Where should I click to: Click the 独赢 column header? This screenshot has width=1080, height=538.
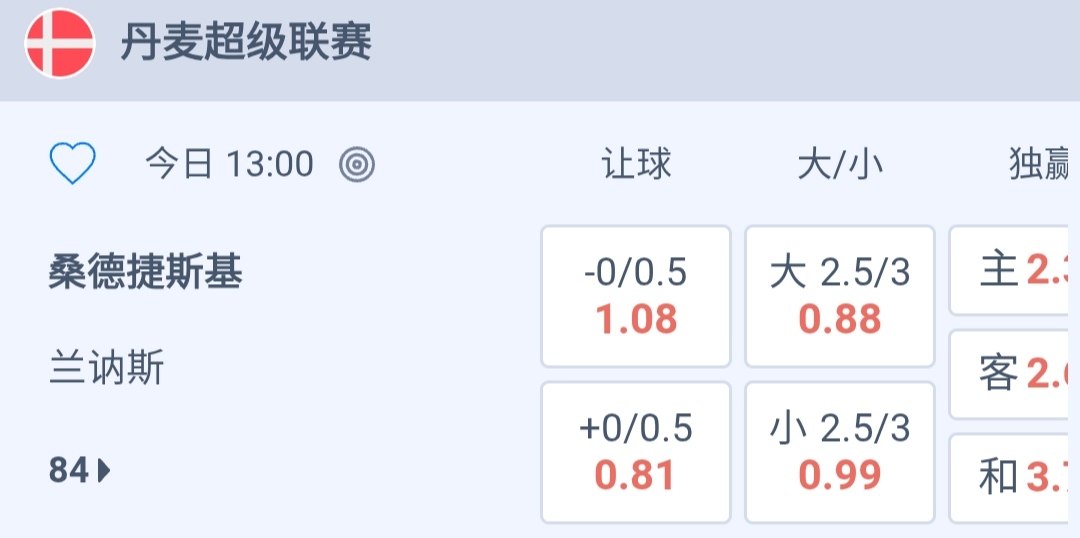tap(1040, 164)
